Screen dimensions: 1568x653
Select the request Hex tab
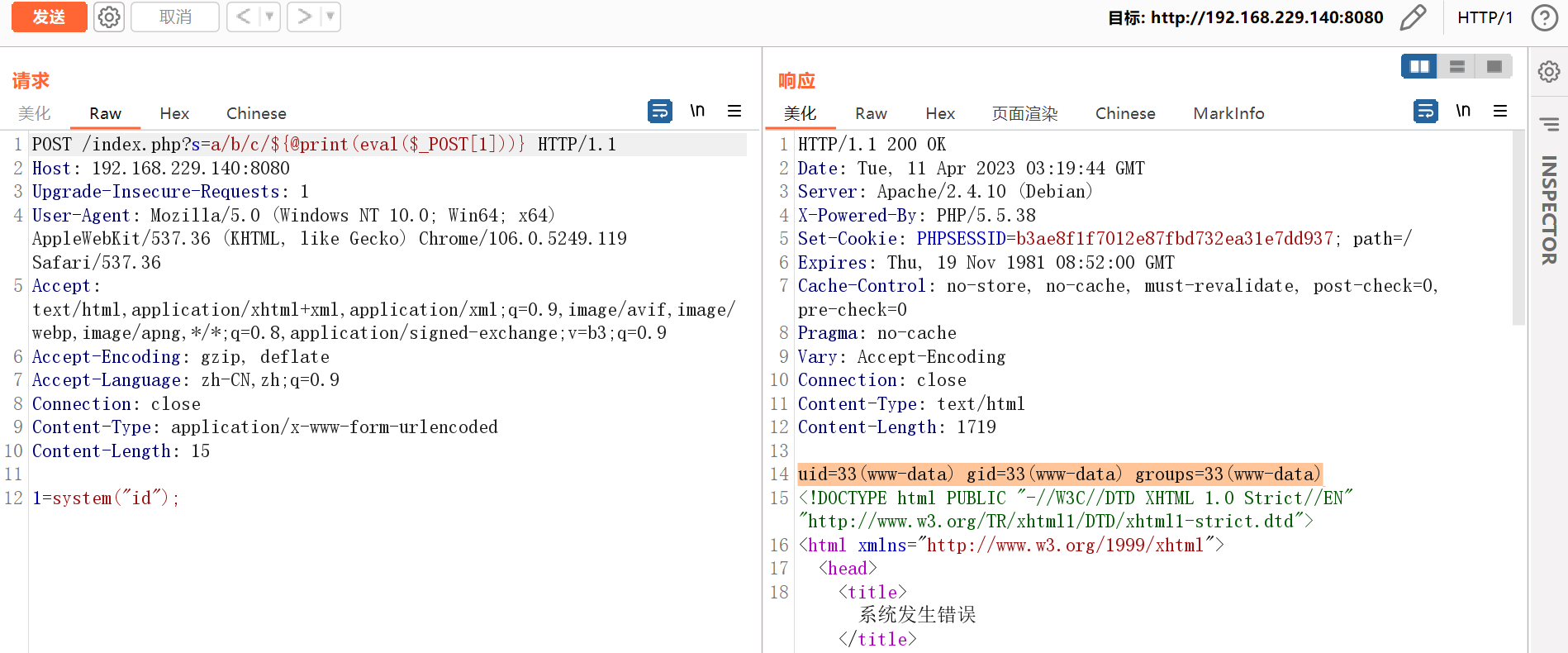click(x=174, y=113)
